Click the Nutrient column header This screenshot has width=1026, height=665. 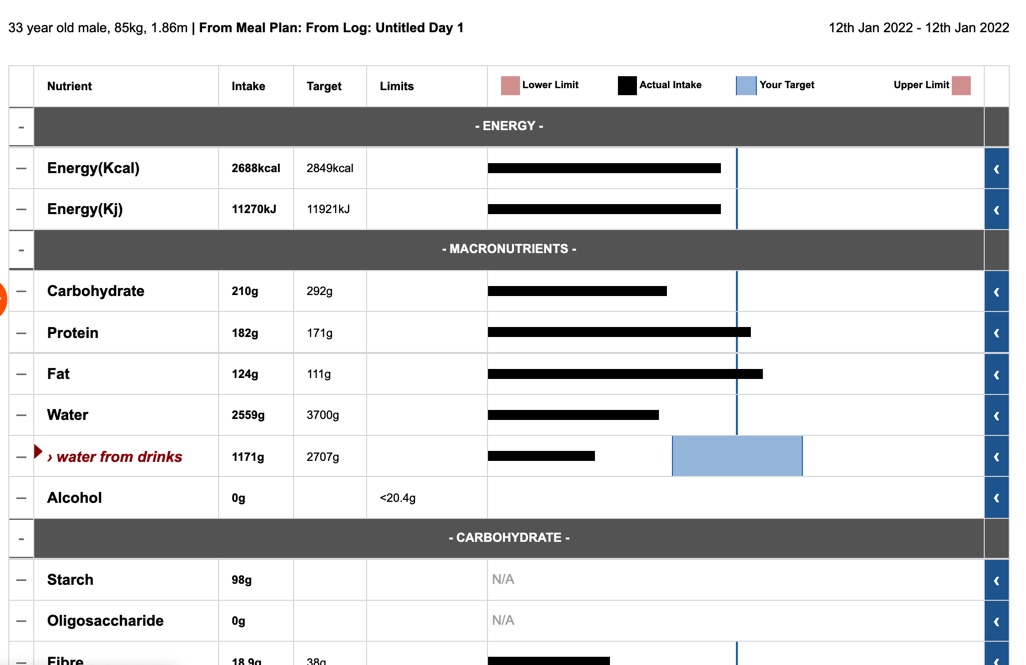point(69,87)
